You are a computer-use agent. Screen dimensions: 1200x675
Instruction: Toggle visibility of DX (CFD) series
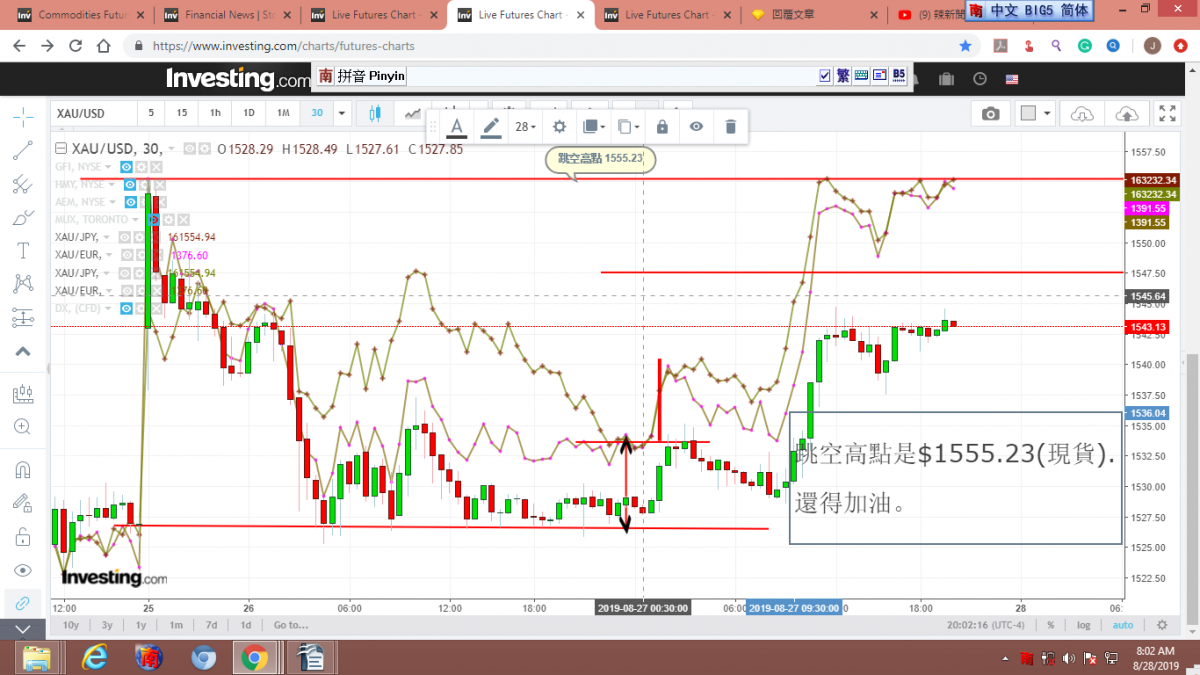coord(127,308)
